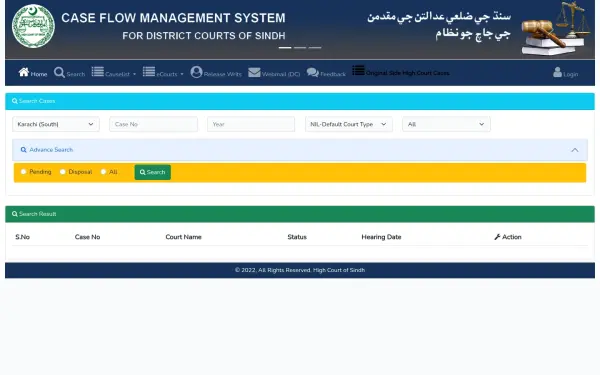This screenshot has height=375, width=600.
Task: Click the Original Side High Court Cases list icon
Action: [x=358, y=70]
